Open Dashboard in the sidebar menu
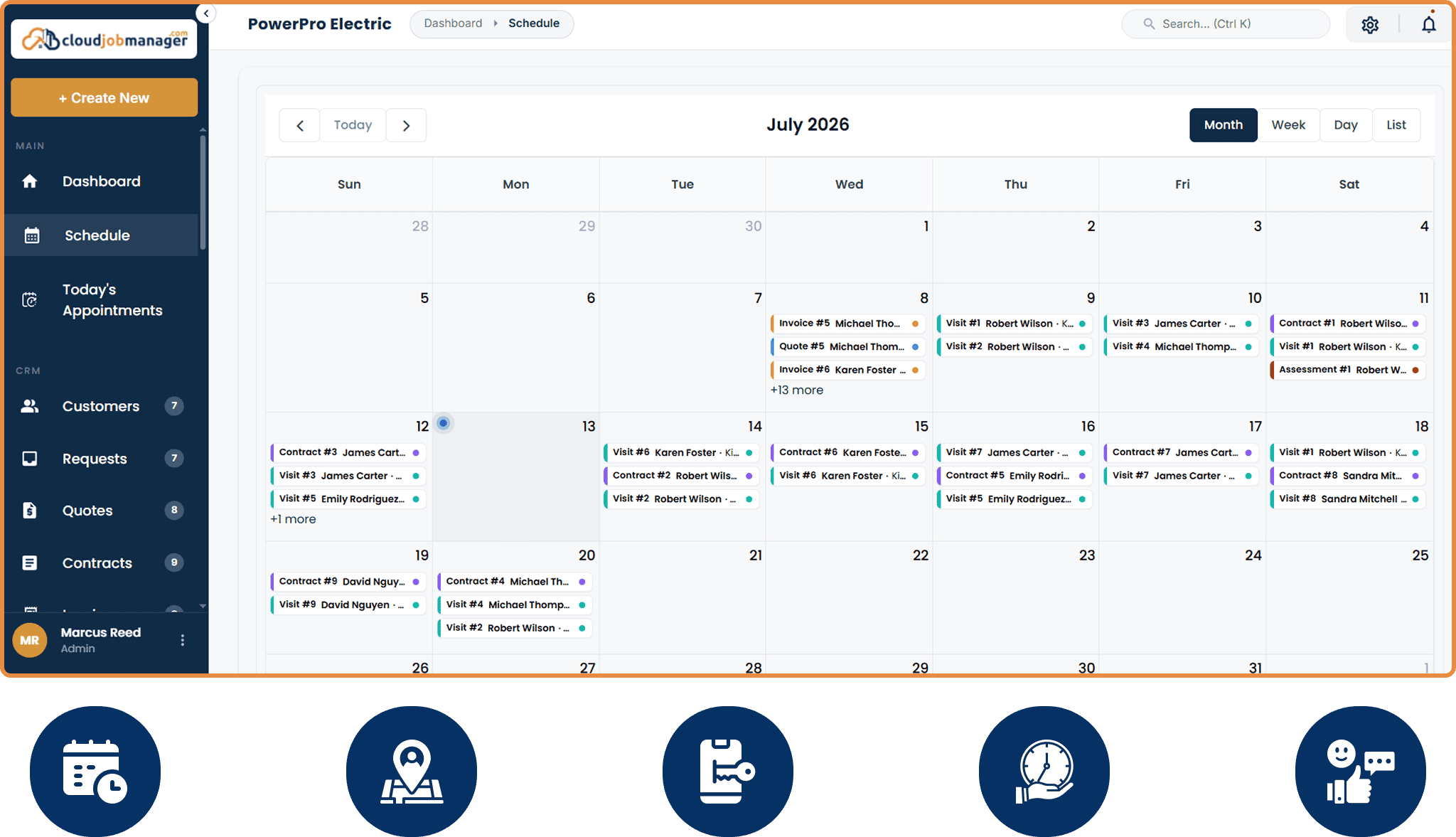1456x837 pixels. coord(102,181)
